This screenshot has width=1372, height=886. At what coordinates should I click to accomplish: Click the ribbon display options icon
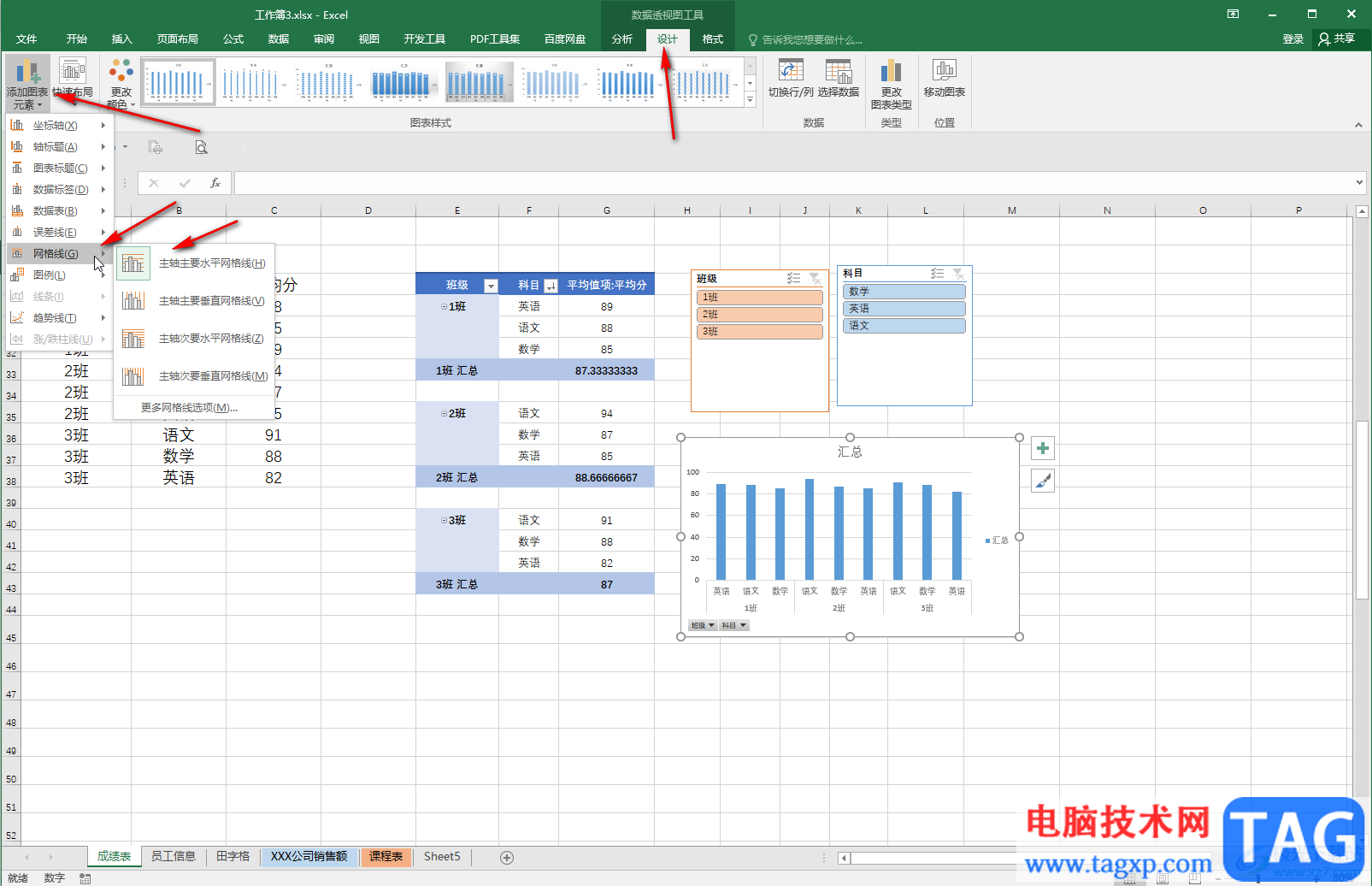[1233, 14]
